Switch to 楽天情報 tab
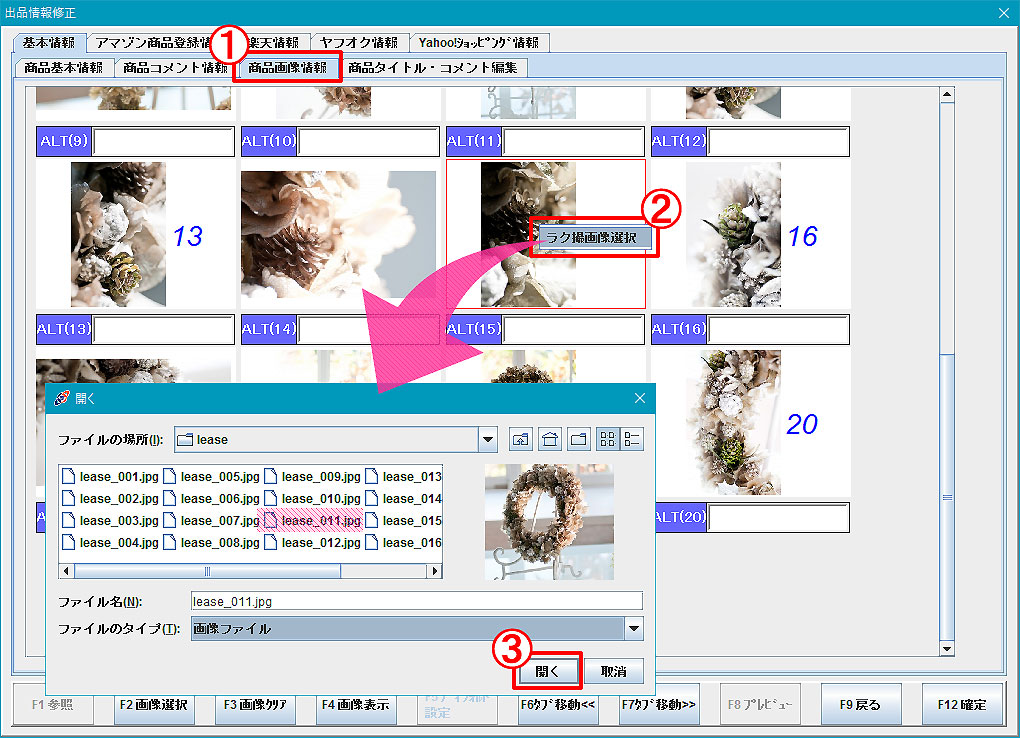This screenshot has height=738, width=1020. (273, 42)
